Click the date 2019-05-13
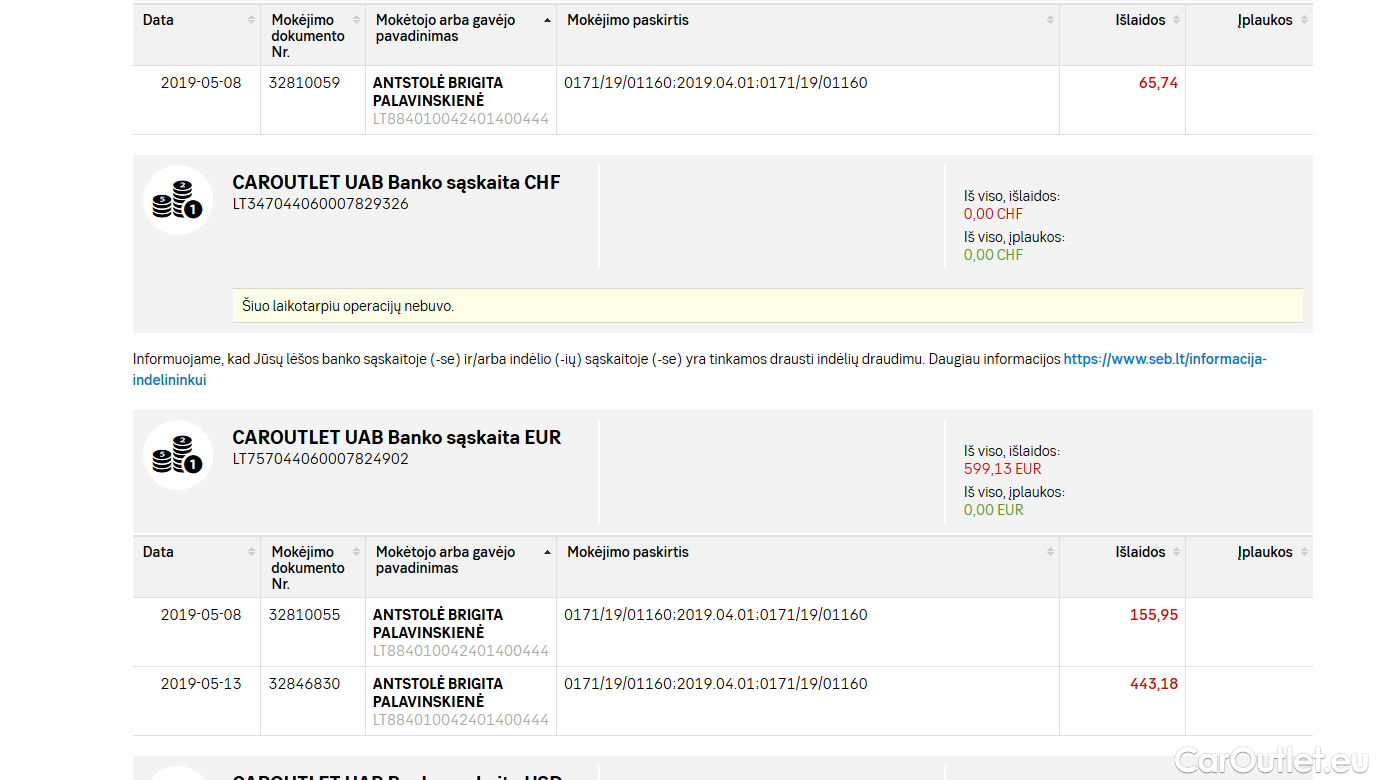Viewport: 1379px width, 780px height. [201, 684]
